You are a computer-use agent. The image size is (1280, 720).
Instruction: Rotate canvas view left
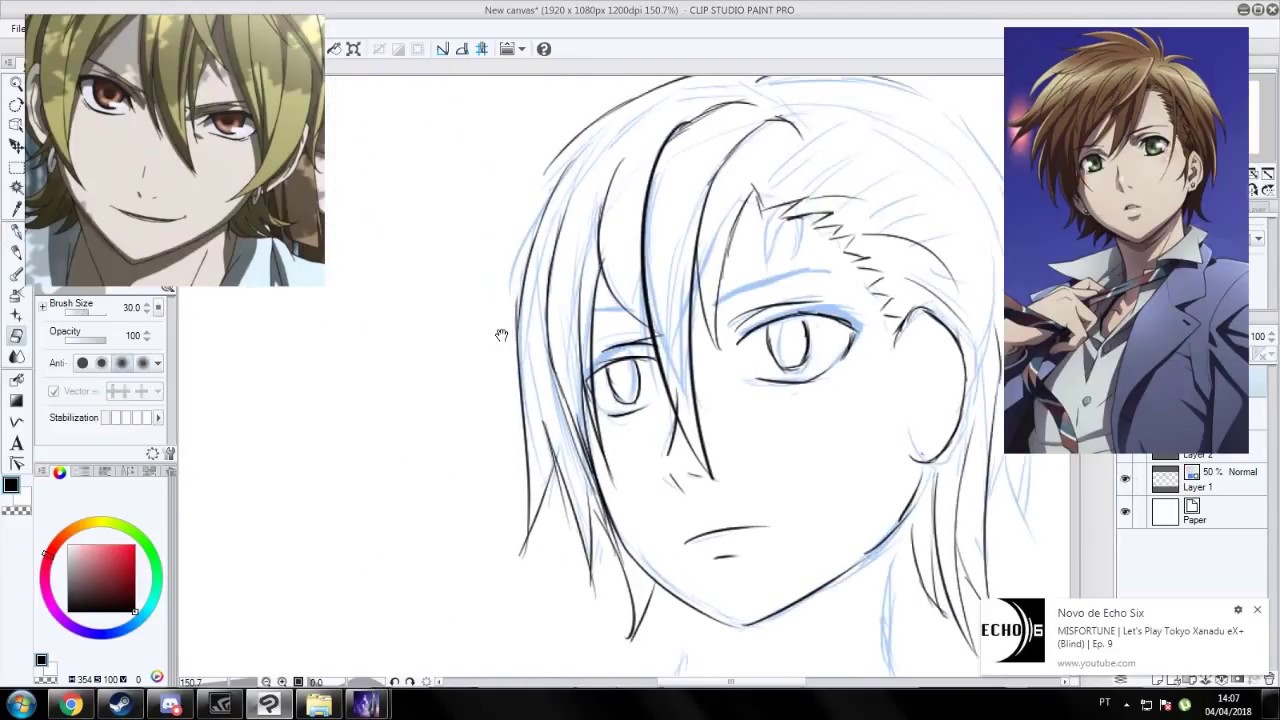tap(394, 682)
